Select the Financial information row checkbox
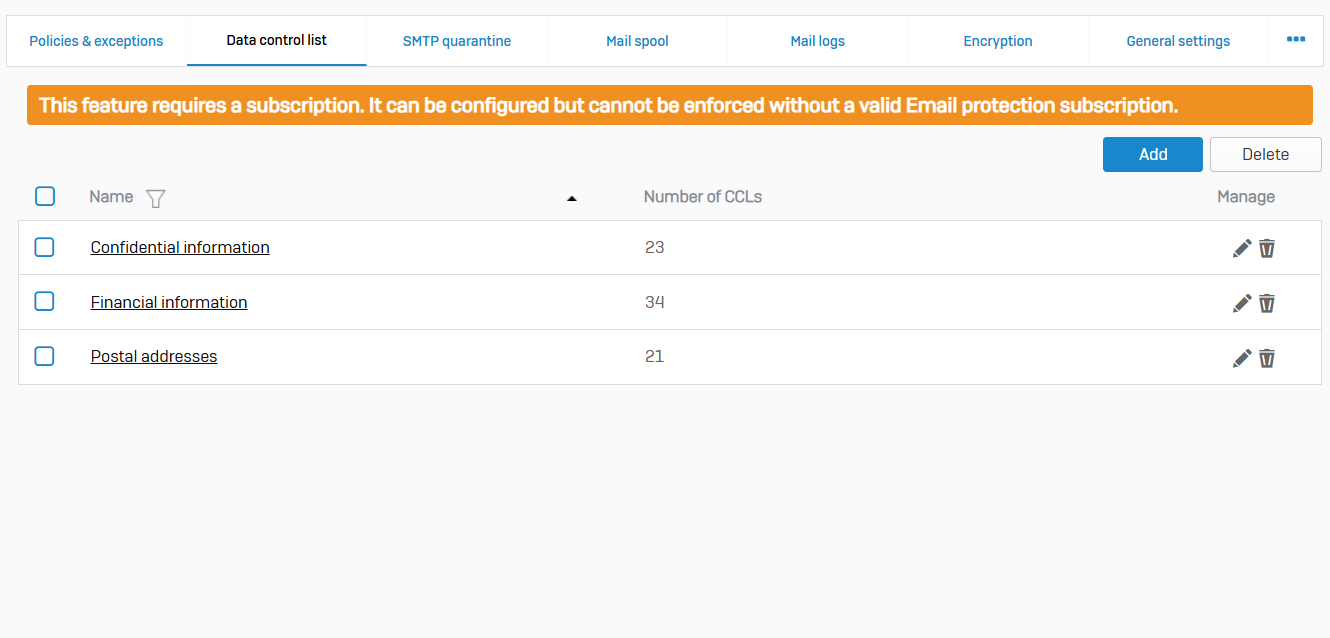Screen dimensions: 1330x638 pos(45,301)
